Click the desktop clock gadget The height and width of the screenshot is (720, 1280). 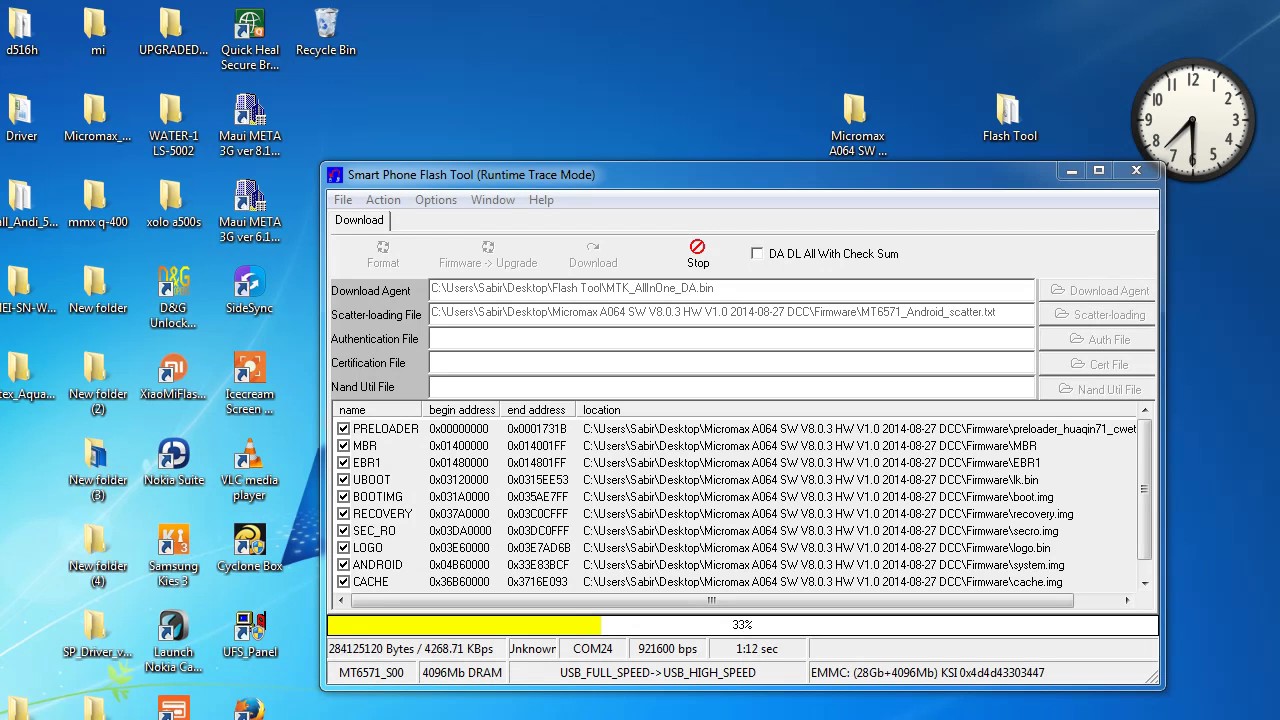pos(1194,121)
